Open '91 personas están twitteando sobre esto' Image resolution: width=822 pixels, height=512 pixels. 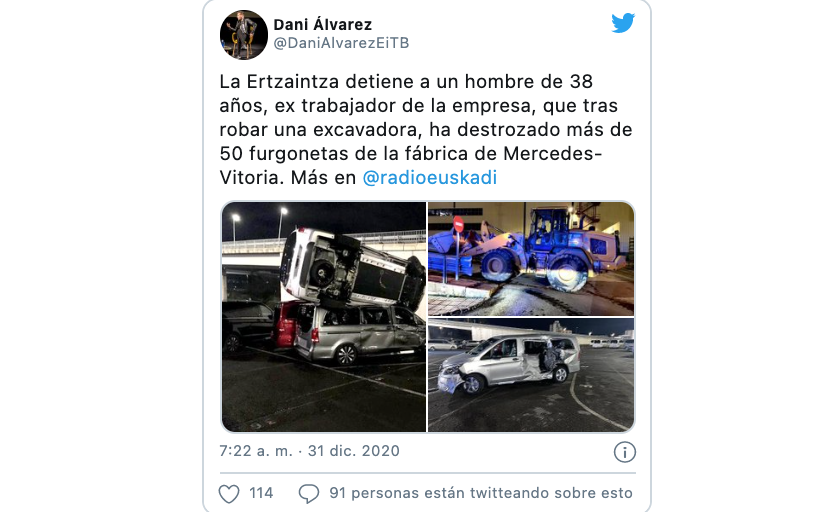[x=481, y=493]
